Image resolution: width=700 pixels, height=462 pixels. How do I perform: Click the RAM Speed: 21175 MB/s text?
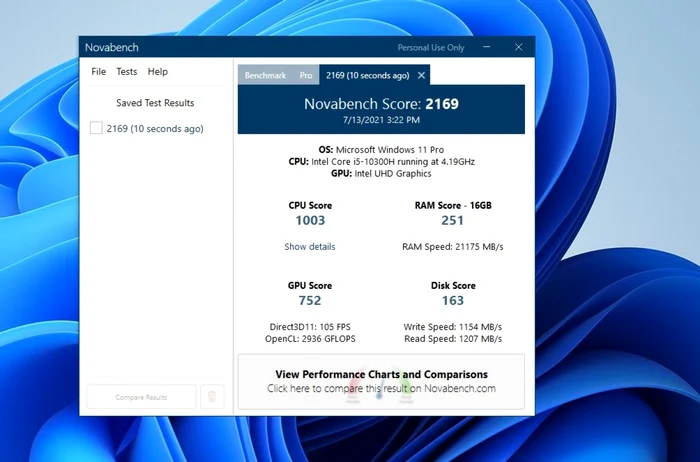[453, 246]
